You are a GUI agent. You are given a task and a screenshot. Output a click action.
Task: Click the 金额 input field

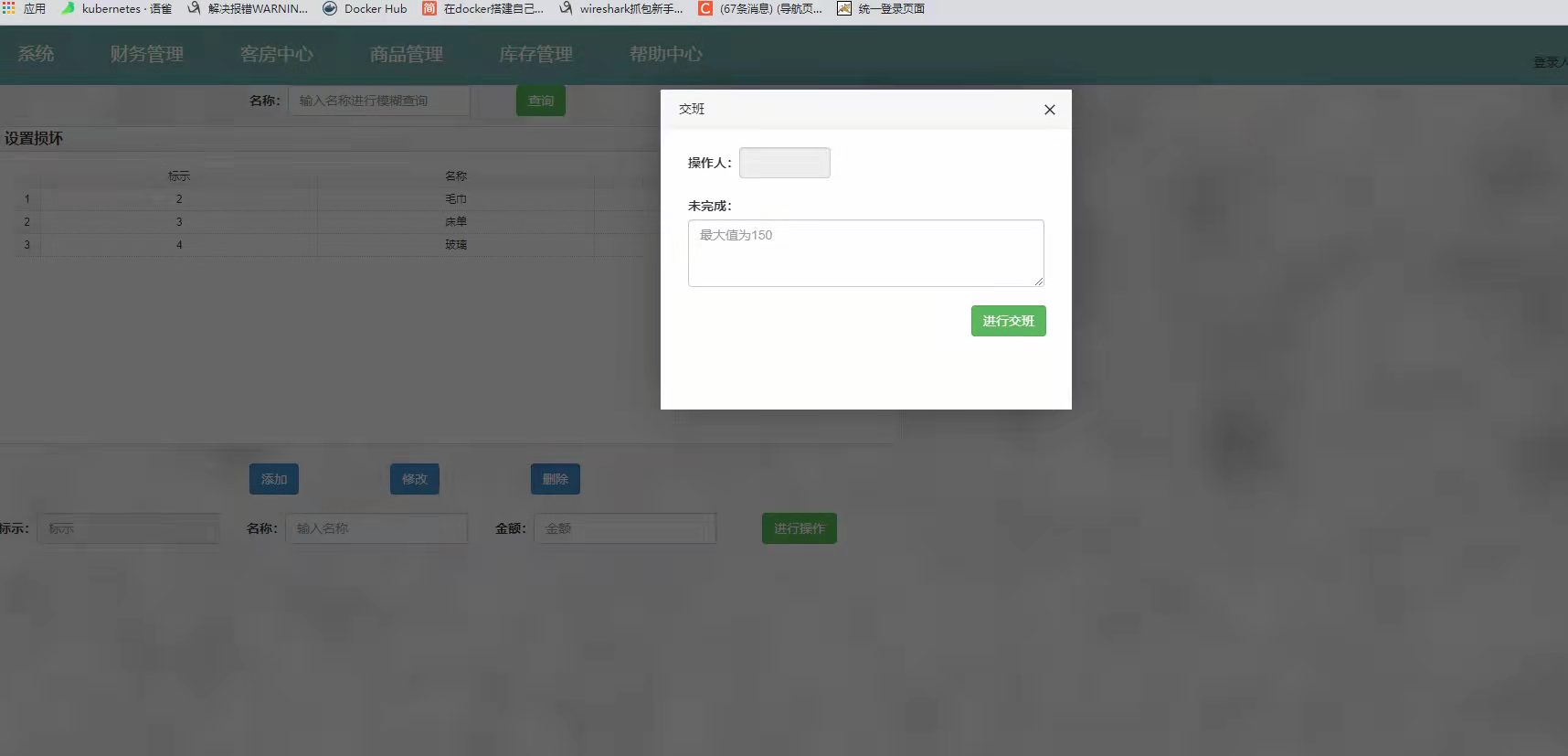pos(625,528)
